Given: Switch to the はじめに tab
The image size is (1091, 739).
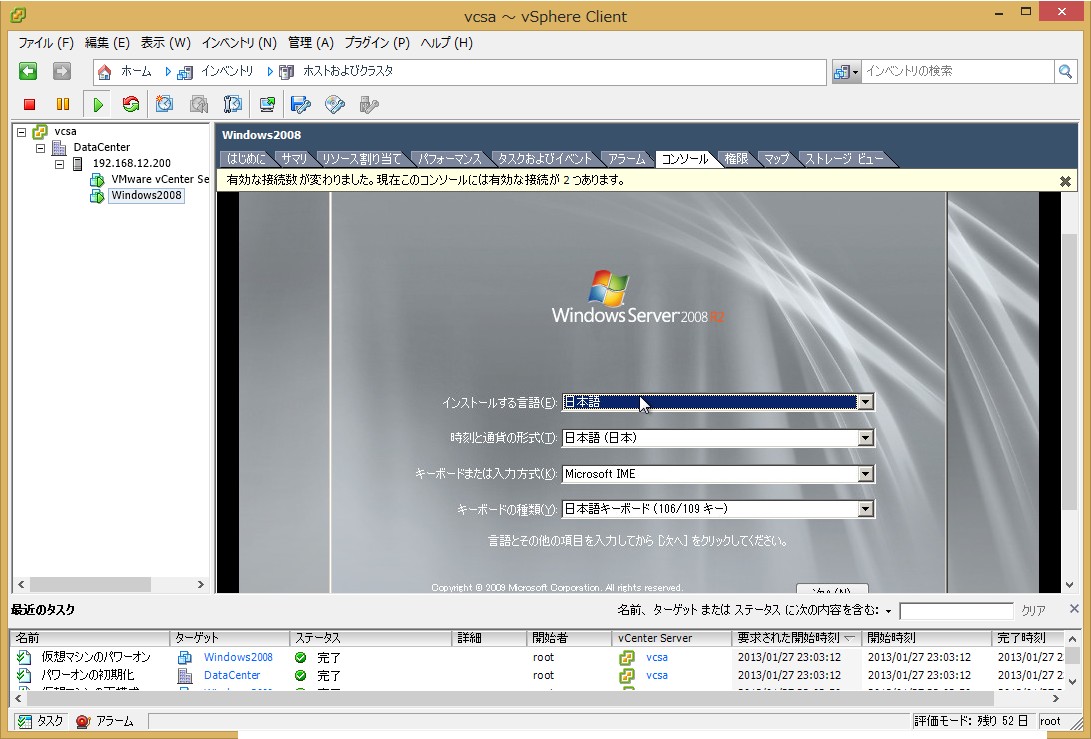Looking at the screenshot, I should 246,159.
